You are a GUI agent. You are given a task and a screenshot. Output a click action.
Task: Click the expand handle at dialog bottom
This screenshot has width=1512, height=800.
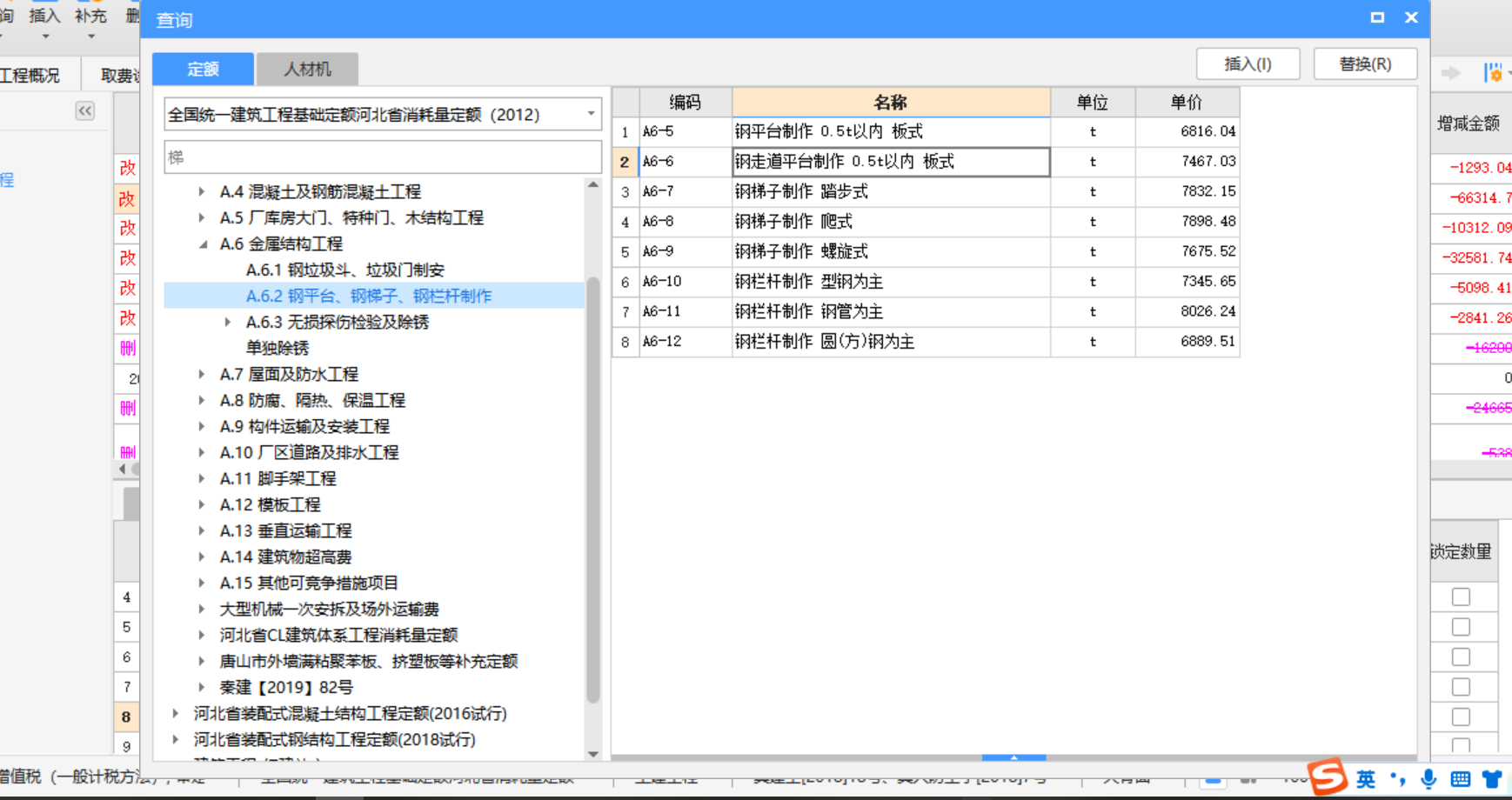click(1014, 758)
